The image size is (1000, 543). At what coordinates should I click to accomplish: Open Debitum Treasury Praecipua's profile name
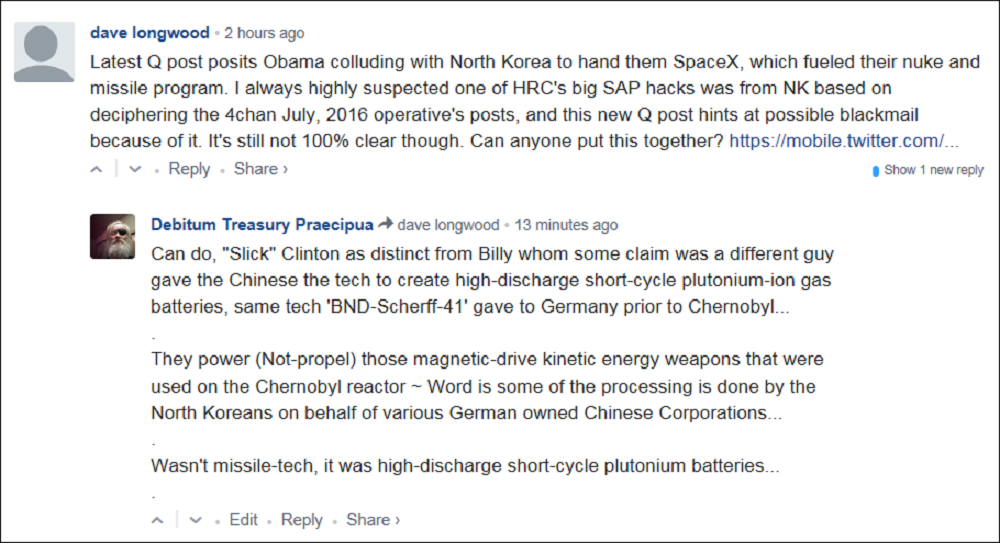point(262,225)
